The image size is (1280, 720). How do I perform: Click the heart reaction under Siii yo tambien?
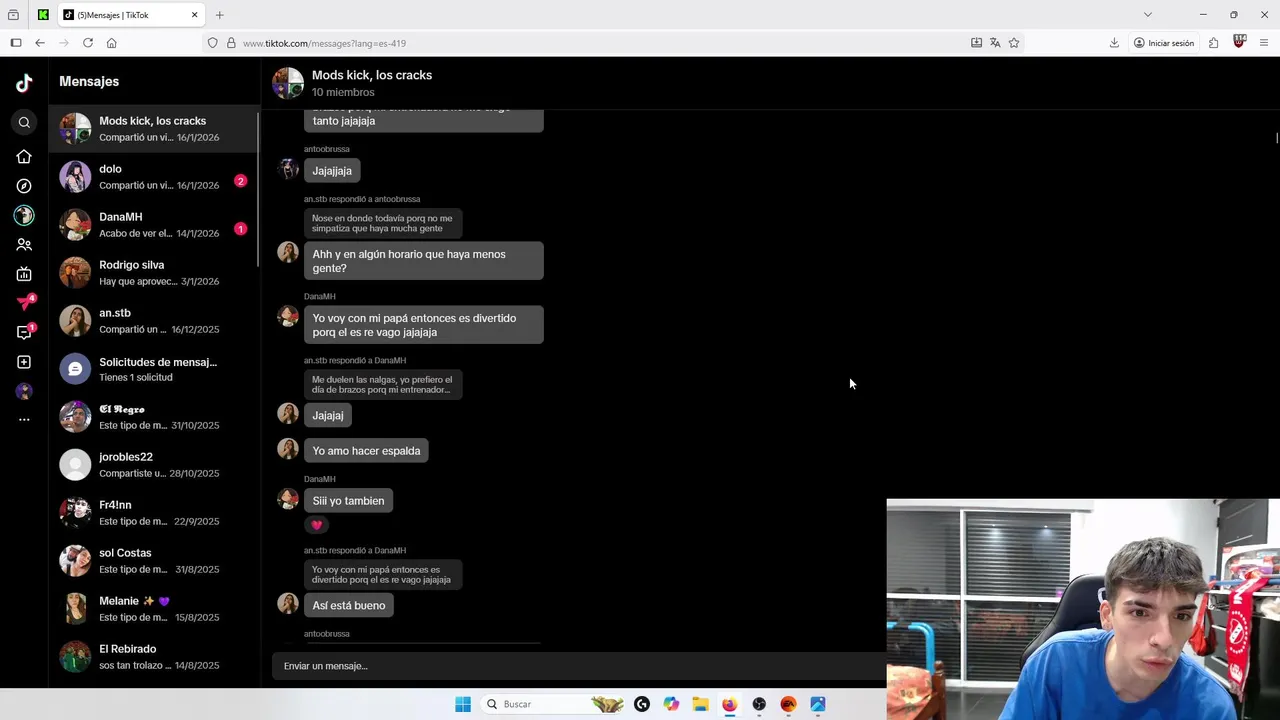(317, 525)
